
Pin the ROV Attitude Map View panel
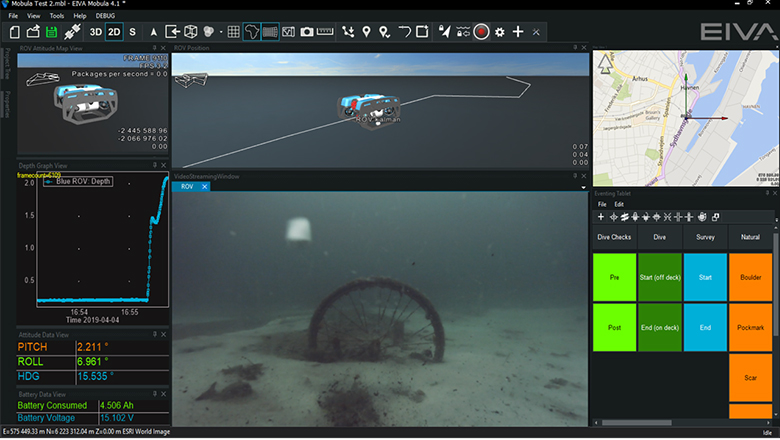pos(155,48)
